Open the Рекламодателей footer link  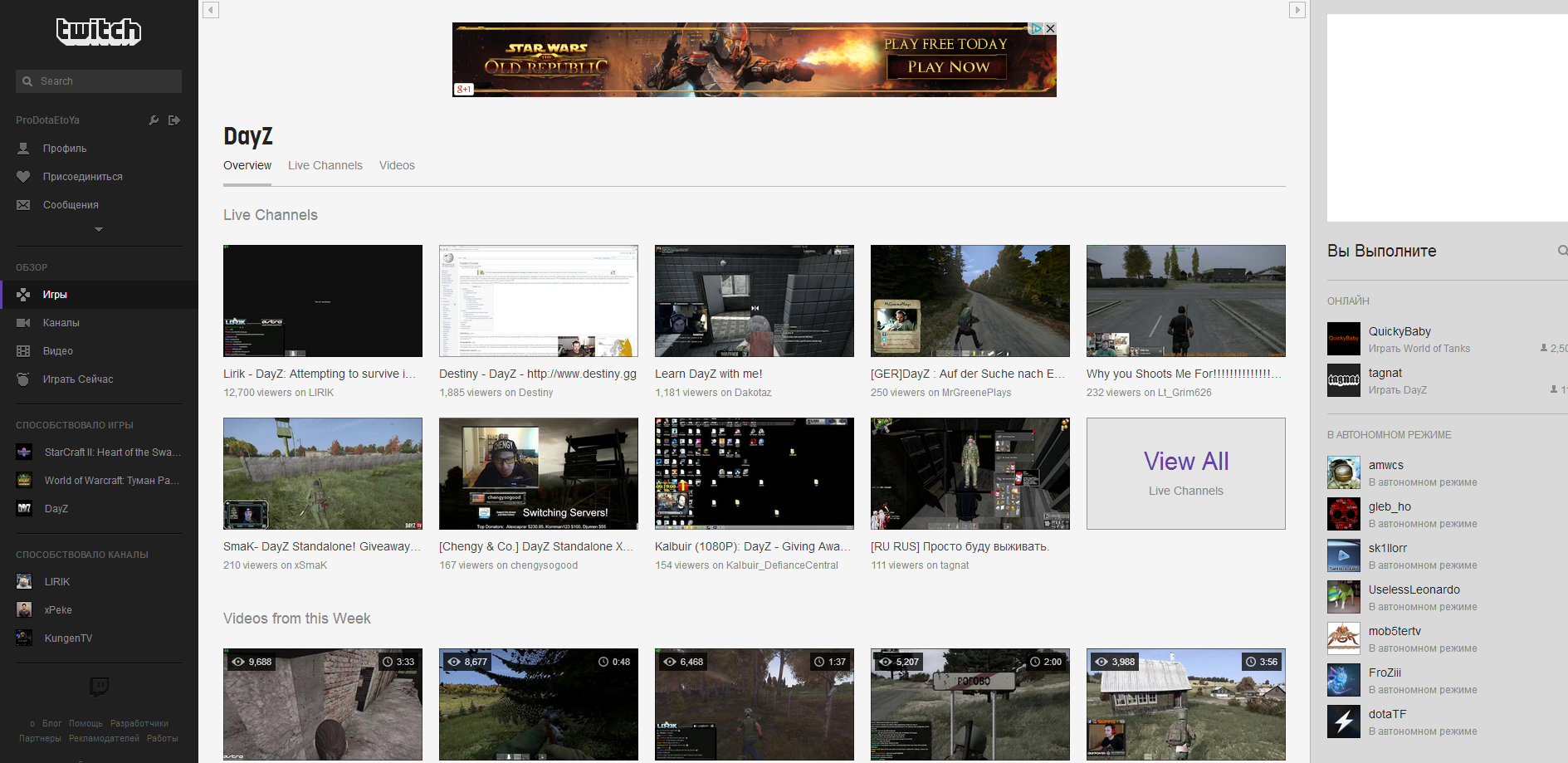point(104,739)
